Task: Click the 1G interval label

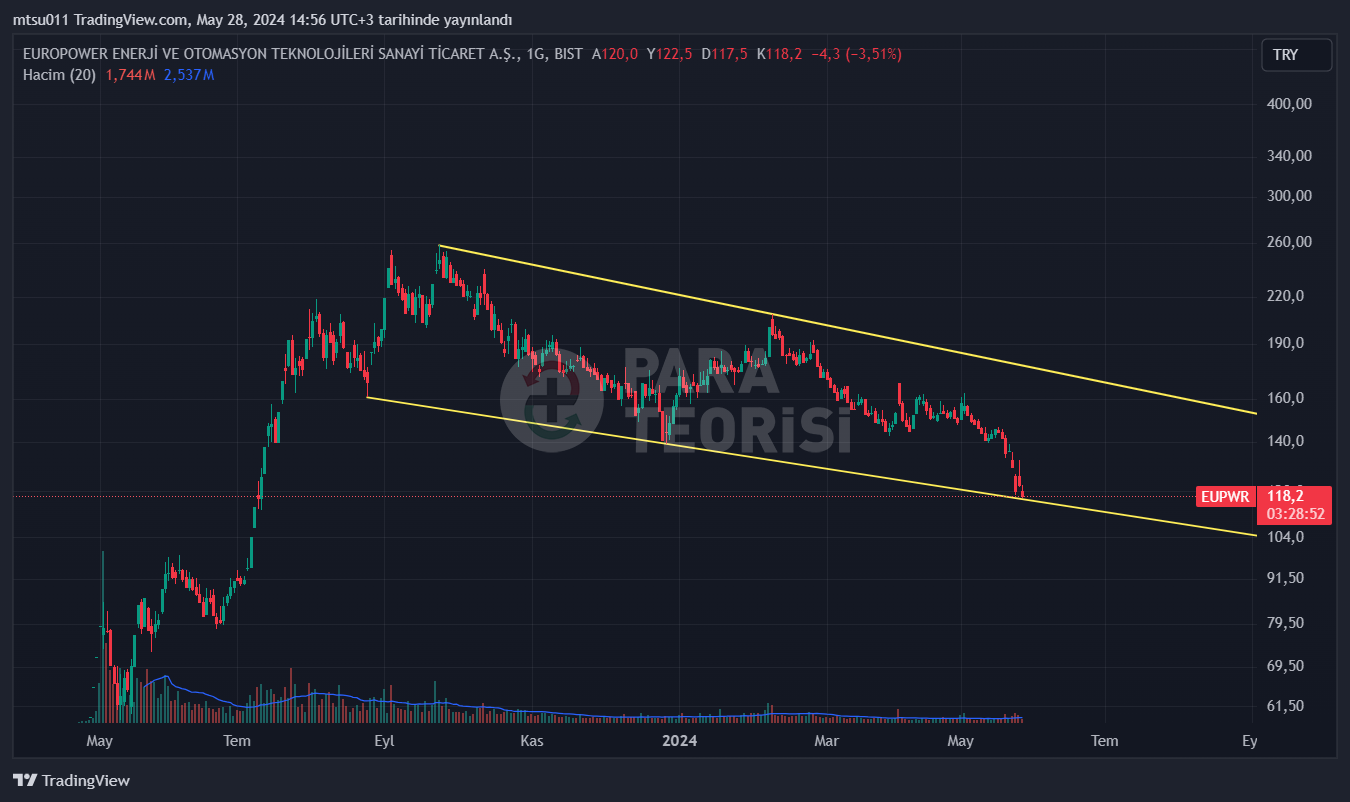Action: pyautogui.click(x=535, y=55)
